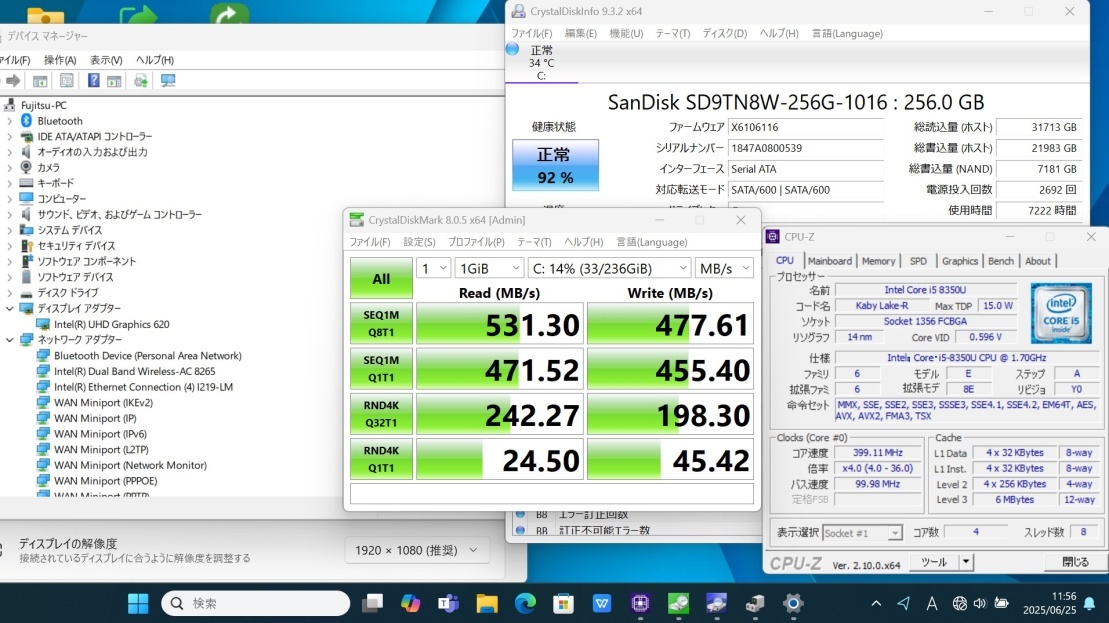
Task: Toggle the console tree pane icon in Device Manager
Action: pyautogui.click(x=40, y=81)
